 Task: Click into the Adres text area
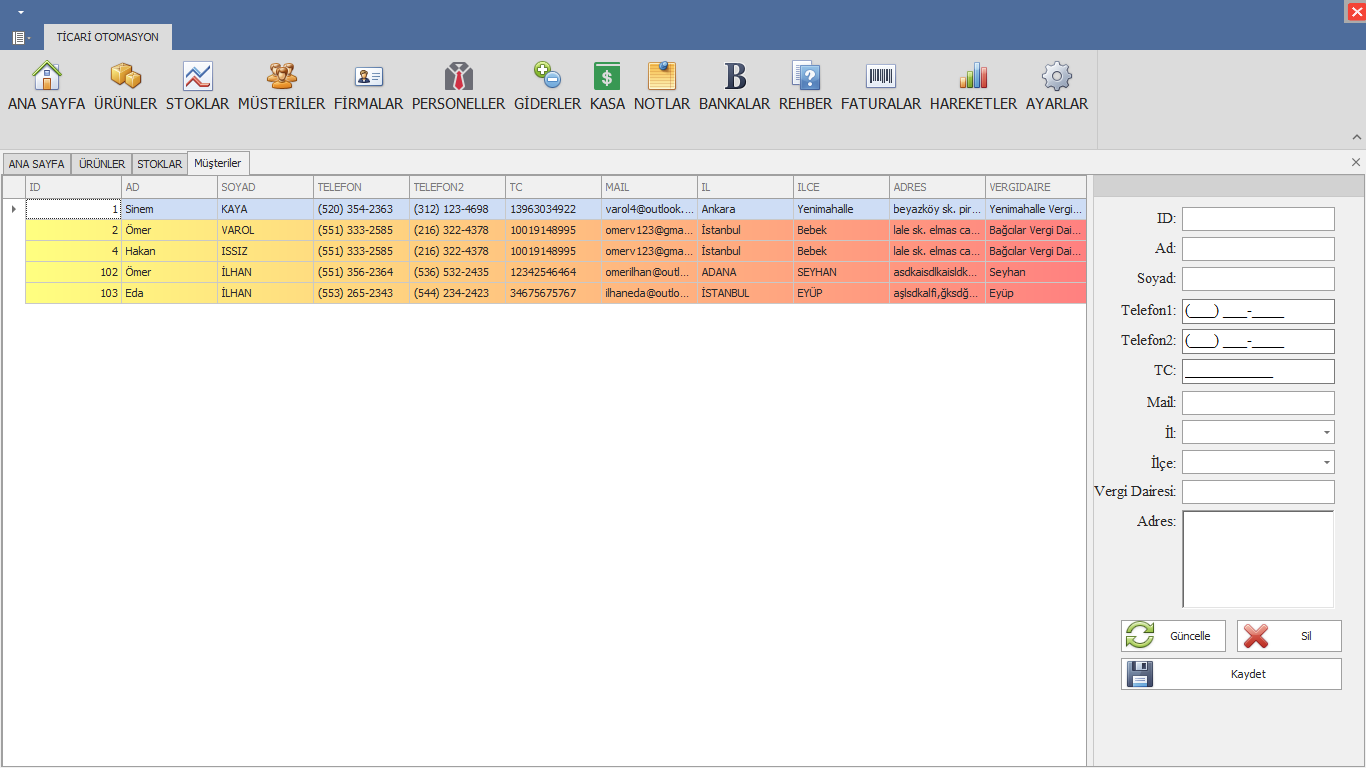click(x=1258, y=559)
